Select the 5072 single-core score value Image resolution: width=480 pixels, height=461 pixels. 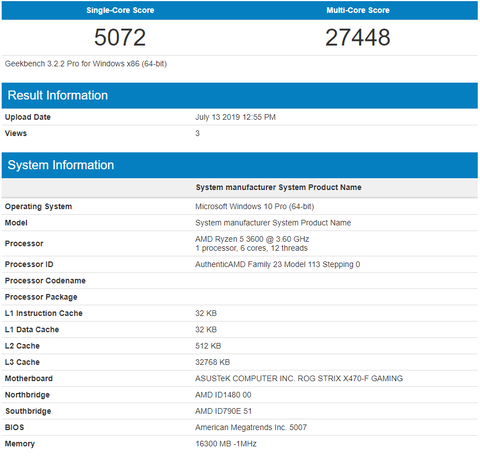(120, 37)
